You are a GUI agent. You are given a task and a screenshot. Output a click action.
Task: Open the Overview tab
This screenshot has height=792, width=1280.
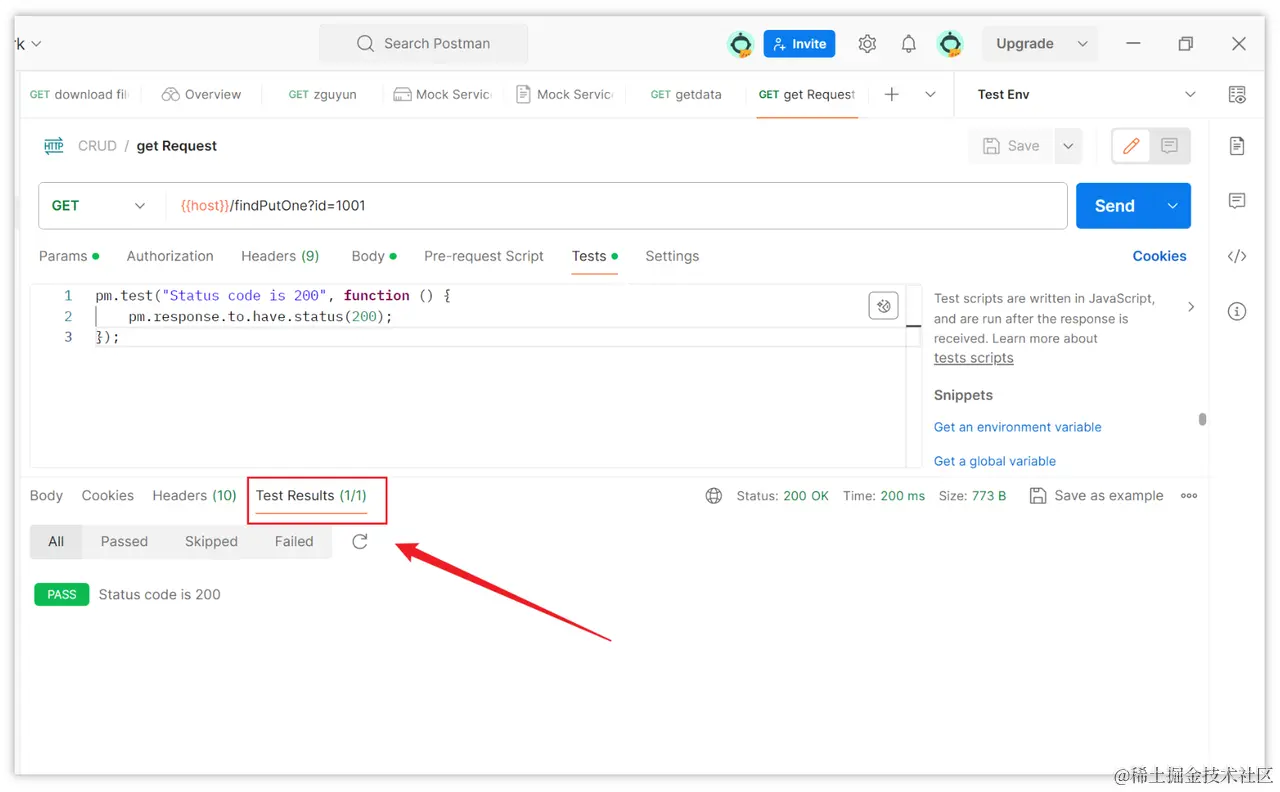pos(201,94)
